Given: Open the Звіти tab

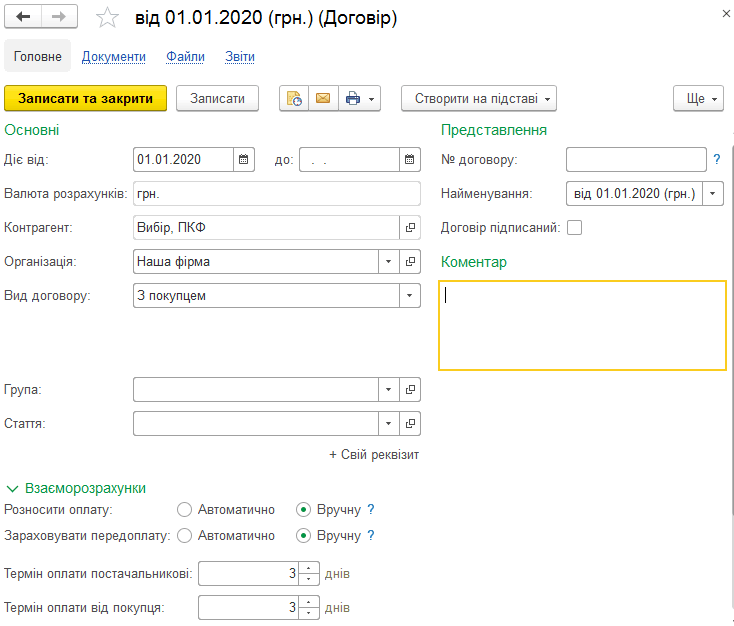Looking at the screenshot, I should tap(240, 57).
